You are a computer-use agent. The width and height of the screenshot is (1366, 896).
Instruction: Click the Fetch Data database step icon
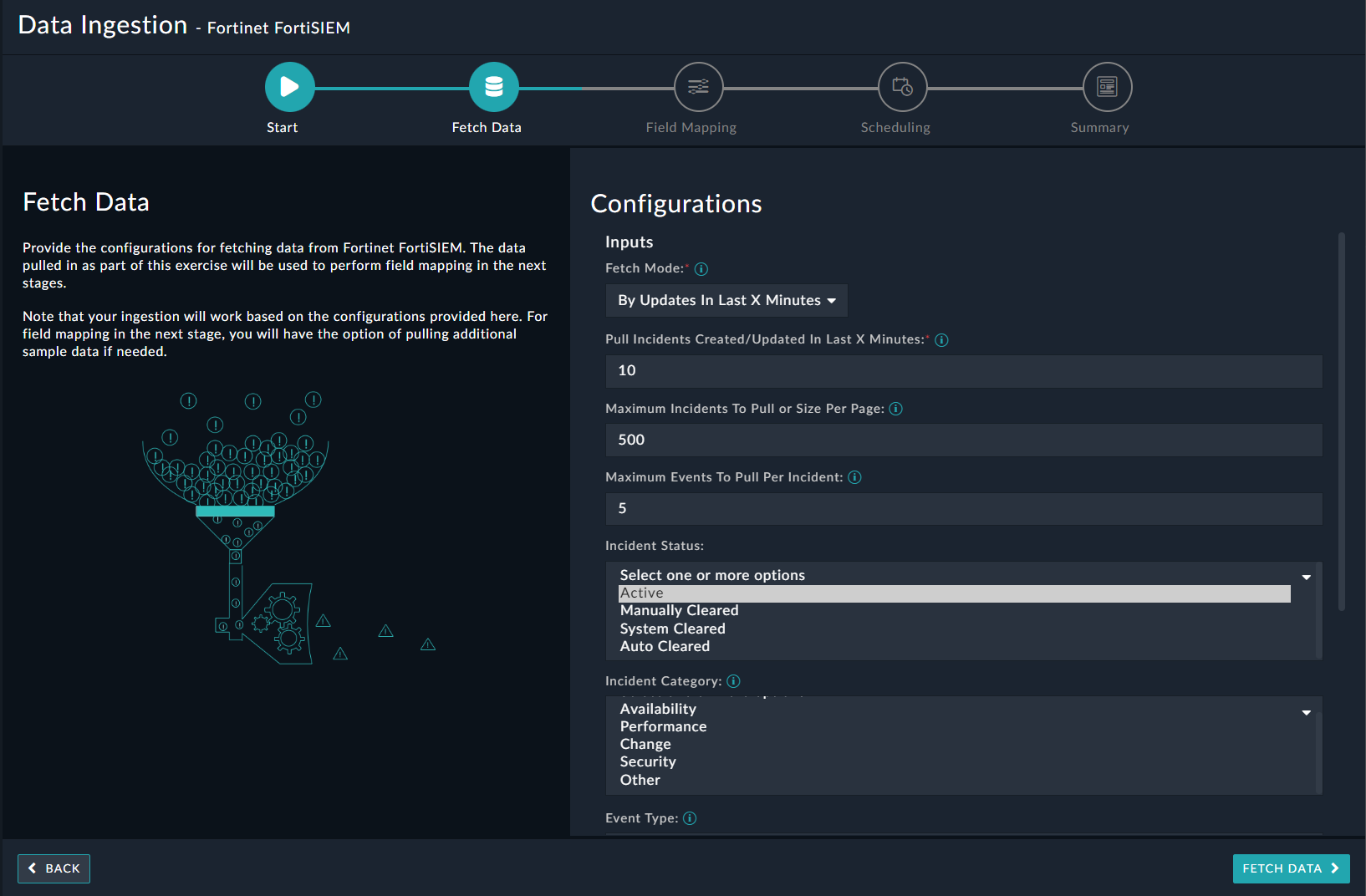point(493,87)
